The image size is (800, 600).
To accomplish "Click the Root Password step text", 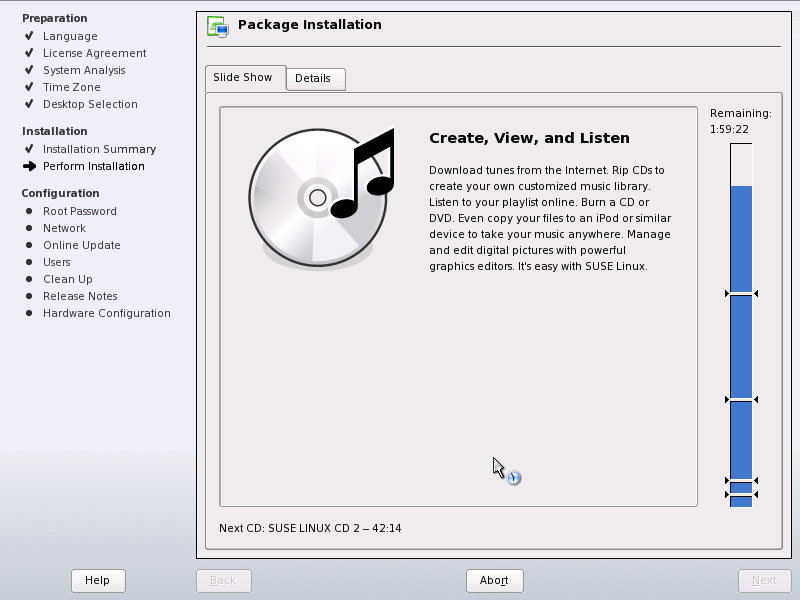I will pyautogui.click(x=80, y=211).
